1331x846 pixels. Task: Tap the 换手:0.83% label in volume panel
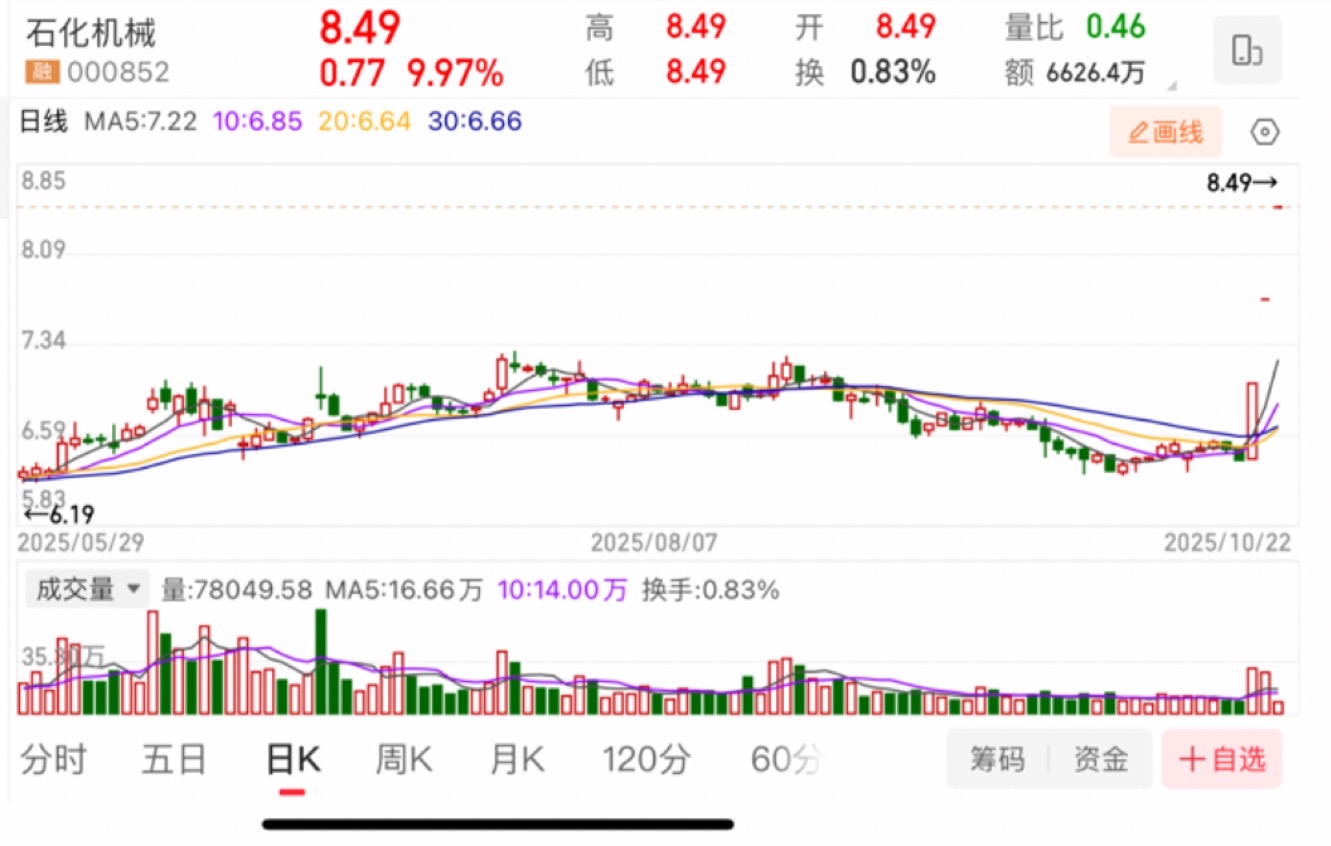click(710, 590)
